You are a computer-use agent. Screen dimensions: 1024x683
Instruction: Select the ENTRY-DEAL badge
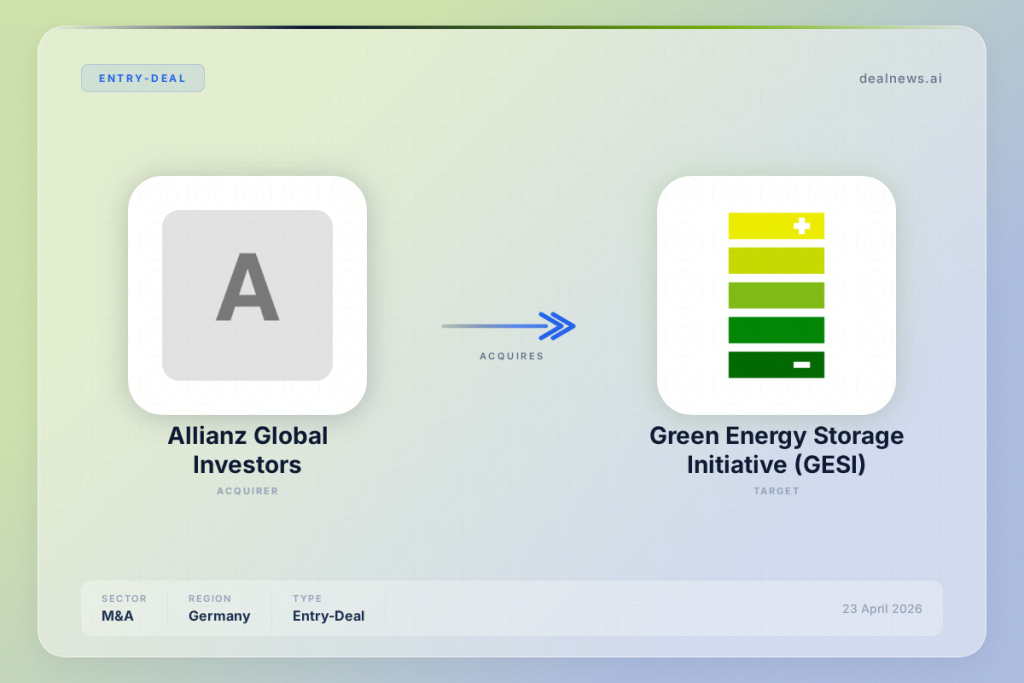coord(143,78)
